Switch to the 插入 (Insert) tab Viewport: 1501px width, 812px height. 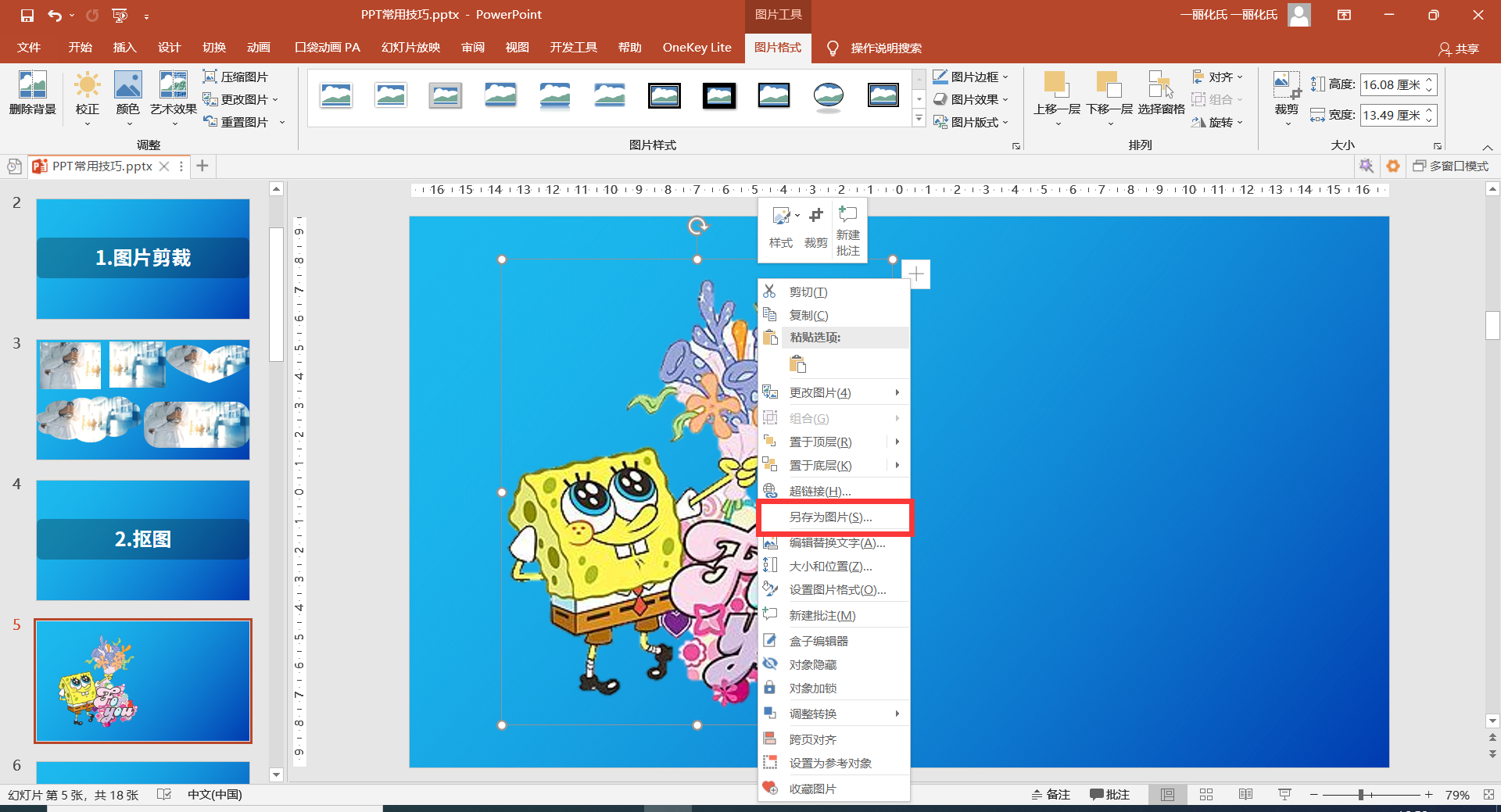124,48
